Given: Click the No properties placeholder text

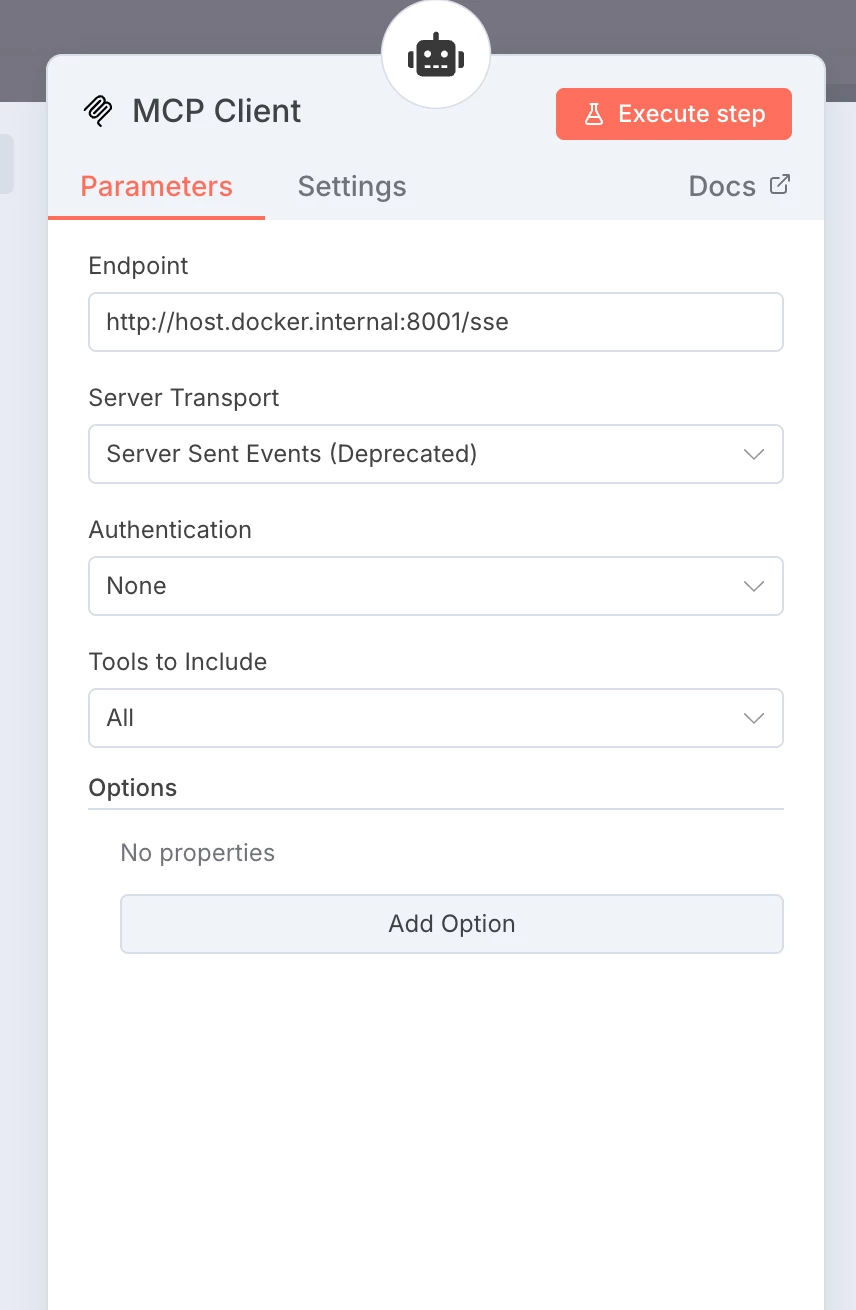Looking at the screenshot, I should coord(197,853).
